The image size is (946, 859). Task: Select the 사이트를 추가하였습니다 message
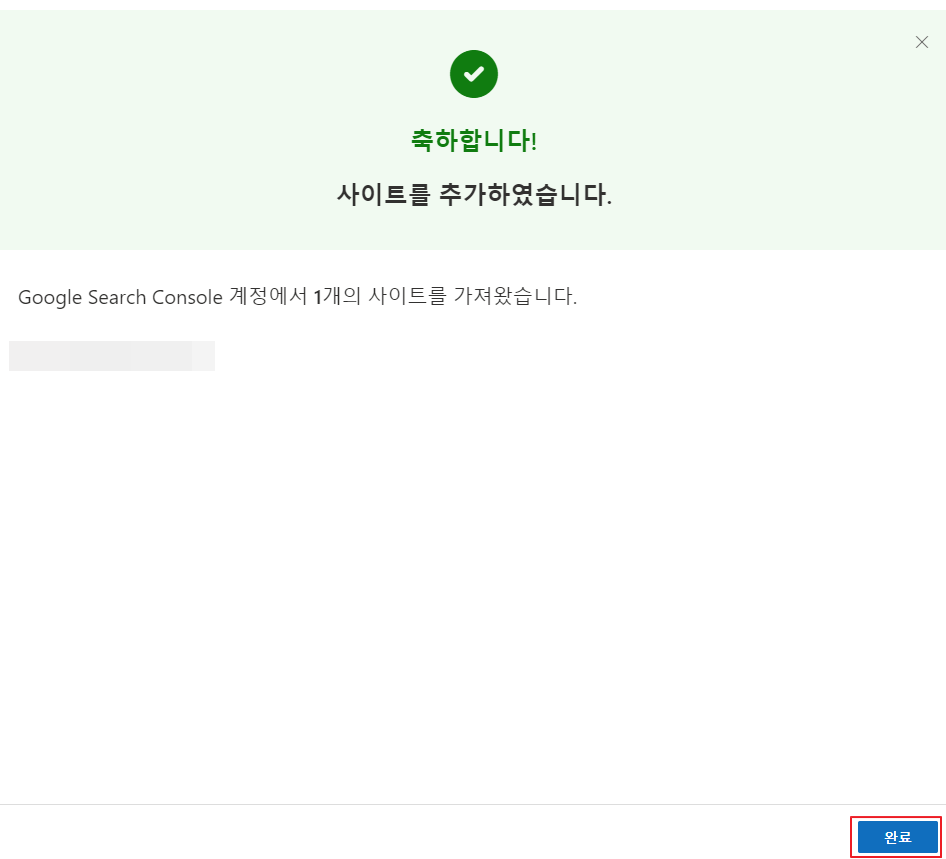coord(473,194)
